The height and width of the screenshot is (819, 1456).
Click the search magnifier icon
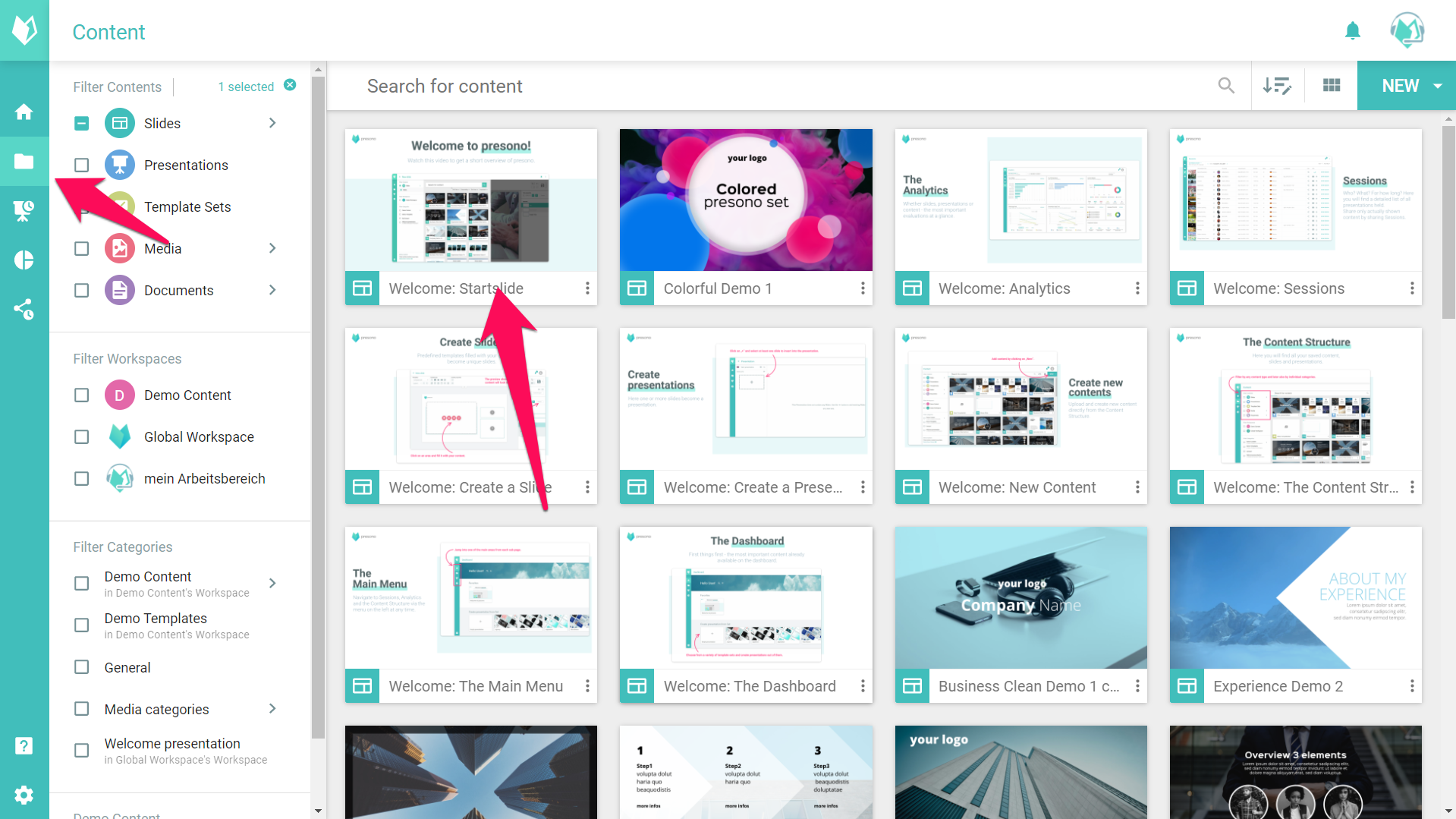tap(1226, 86)
